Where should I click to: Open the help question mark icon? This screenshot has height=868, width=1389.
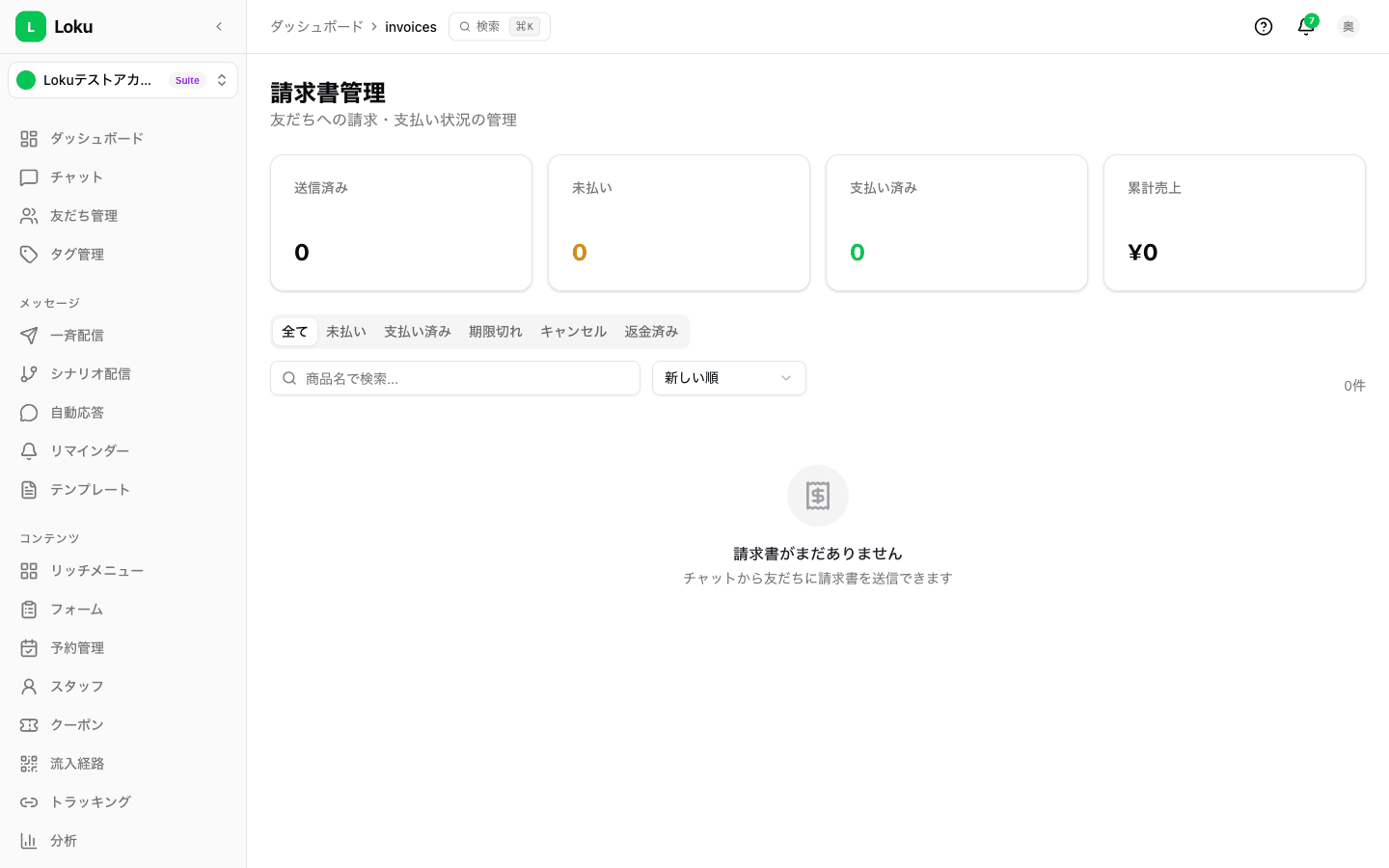coord(1264,27)
